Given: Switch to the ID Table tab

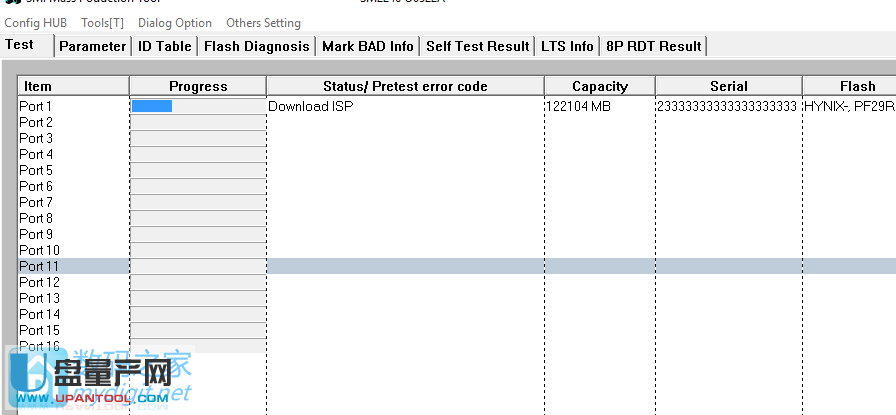Looking at the screenshot, I should (x=165, y=46).
